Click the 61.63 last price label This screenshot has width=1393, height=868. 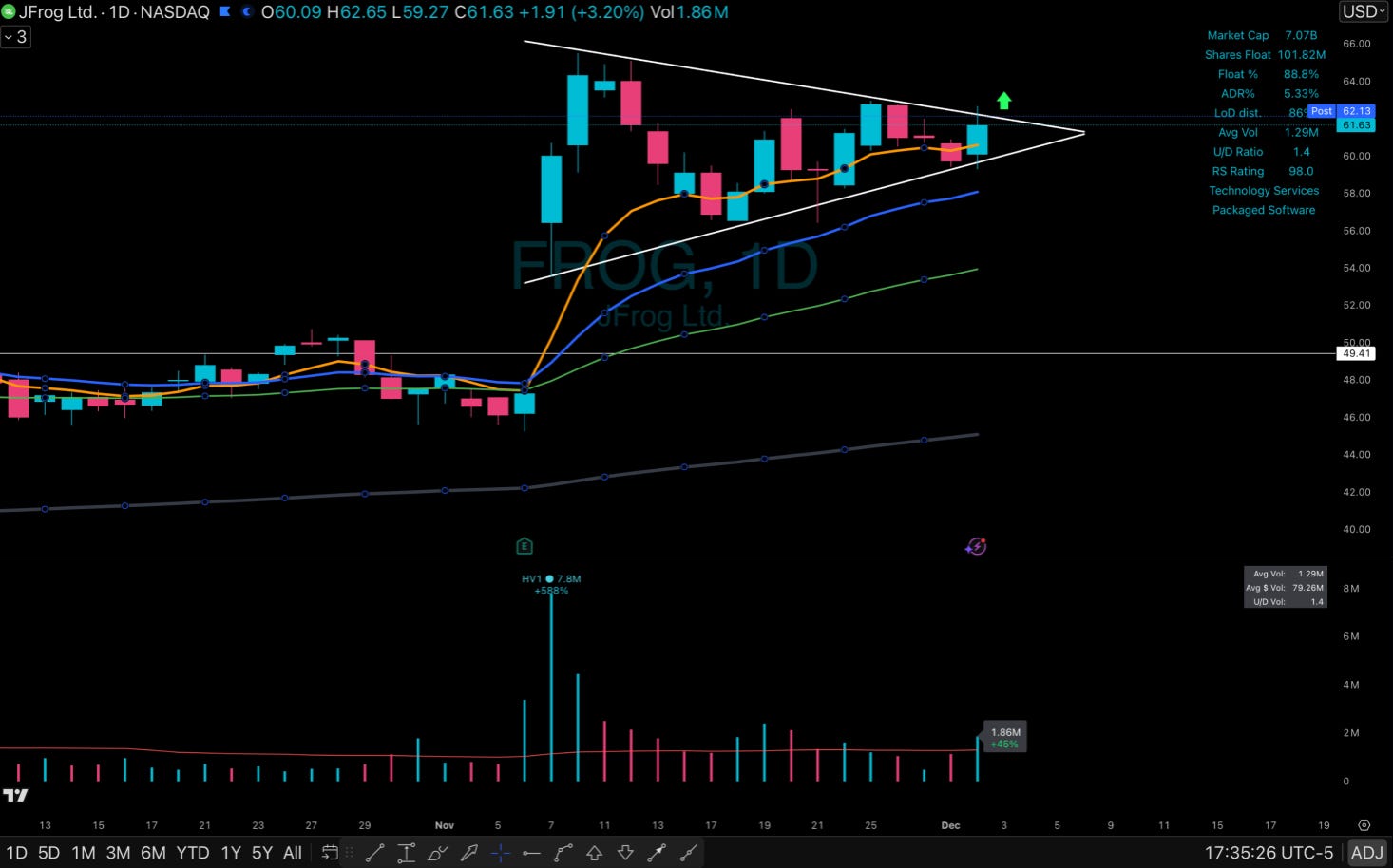click(x=1356, y=125)
